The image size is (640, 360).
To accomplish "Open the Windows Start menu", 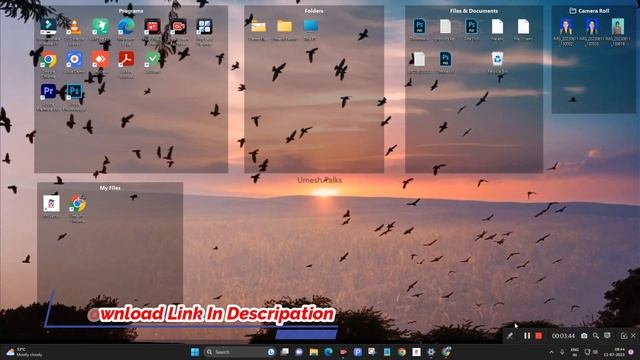I will [x=195, y=352].
